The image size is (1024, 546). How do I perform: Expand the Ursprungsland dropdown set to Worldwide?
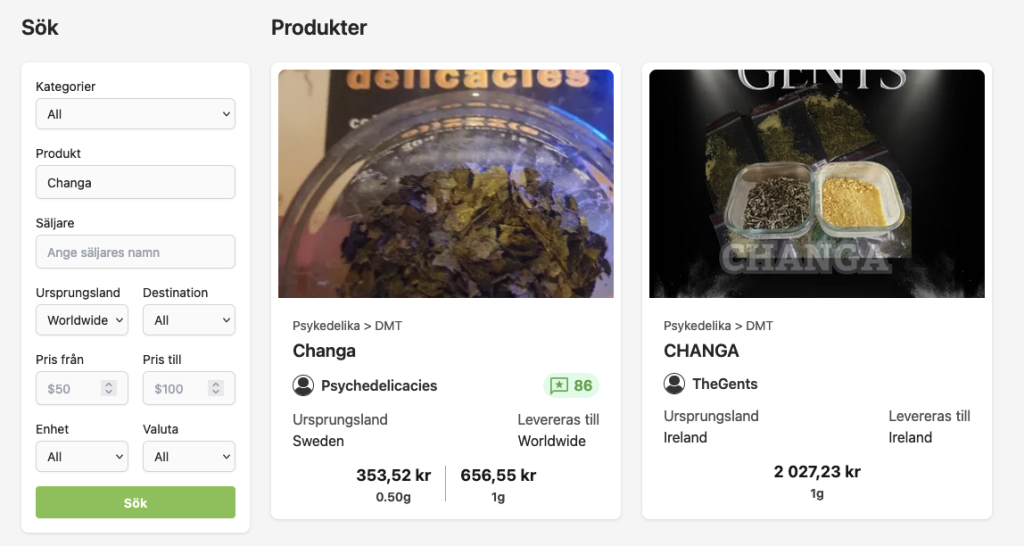click(82, 320)
